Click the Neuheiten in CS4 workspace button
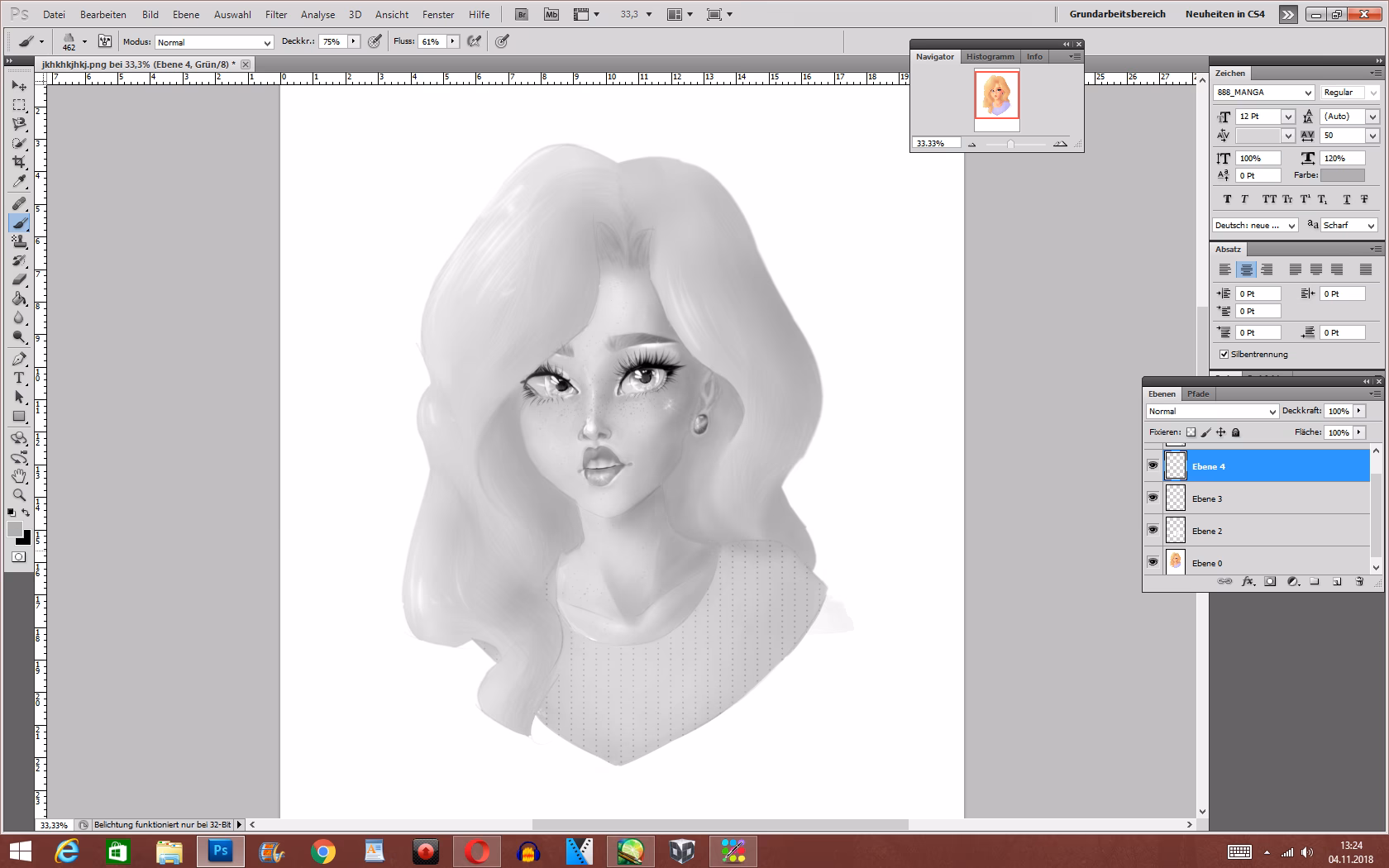The width and height of the screenshot is (1389, 868). coord(1224,14)
